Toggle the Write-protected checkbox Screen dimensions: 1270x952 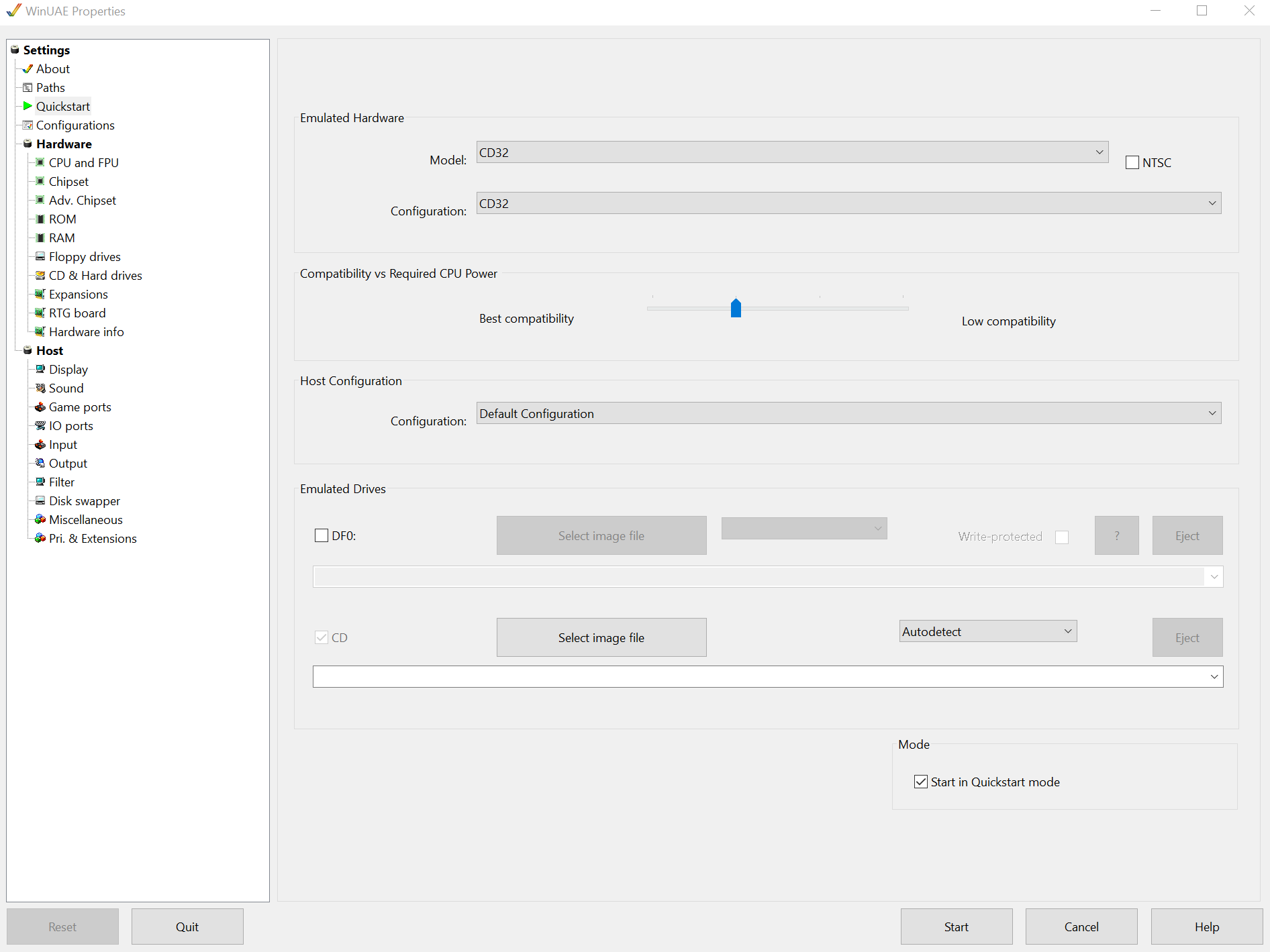pyautogui.click(x=1062, y=537)
